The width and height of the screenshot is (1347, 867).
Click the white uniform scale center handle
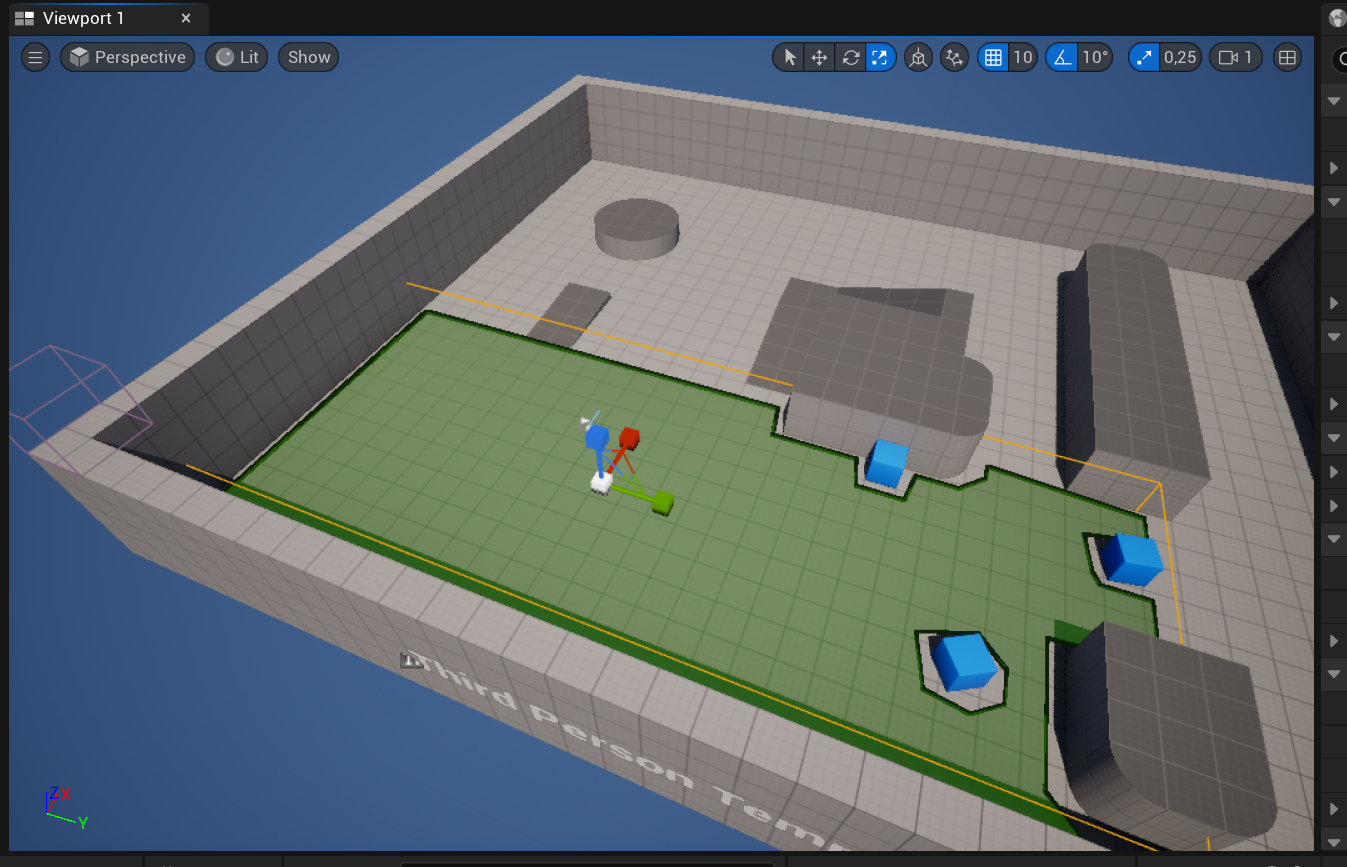pos(601,481)
